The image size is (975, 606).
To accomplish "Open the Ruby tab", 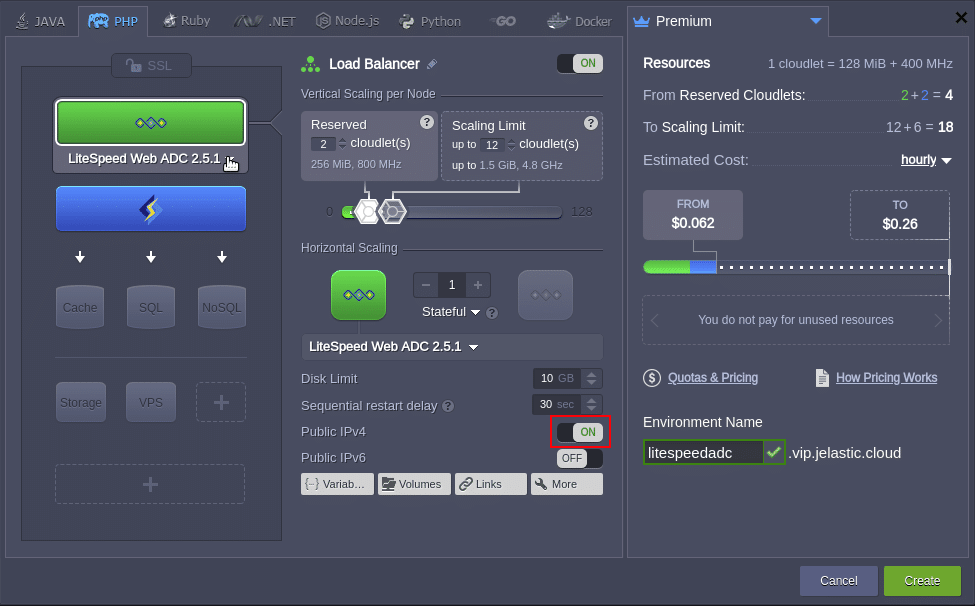I will [x=187, y=21].
